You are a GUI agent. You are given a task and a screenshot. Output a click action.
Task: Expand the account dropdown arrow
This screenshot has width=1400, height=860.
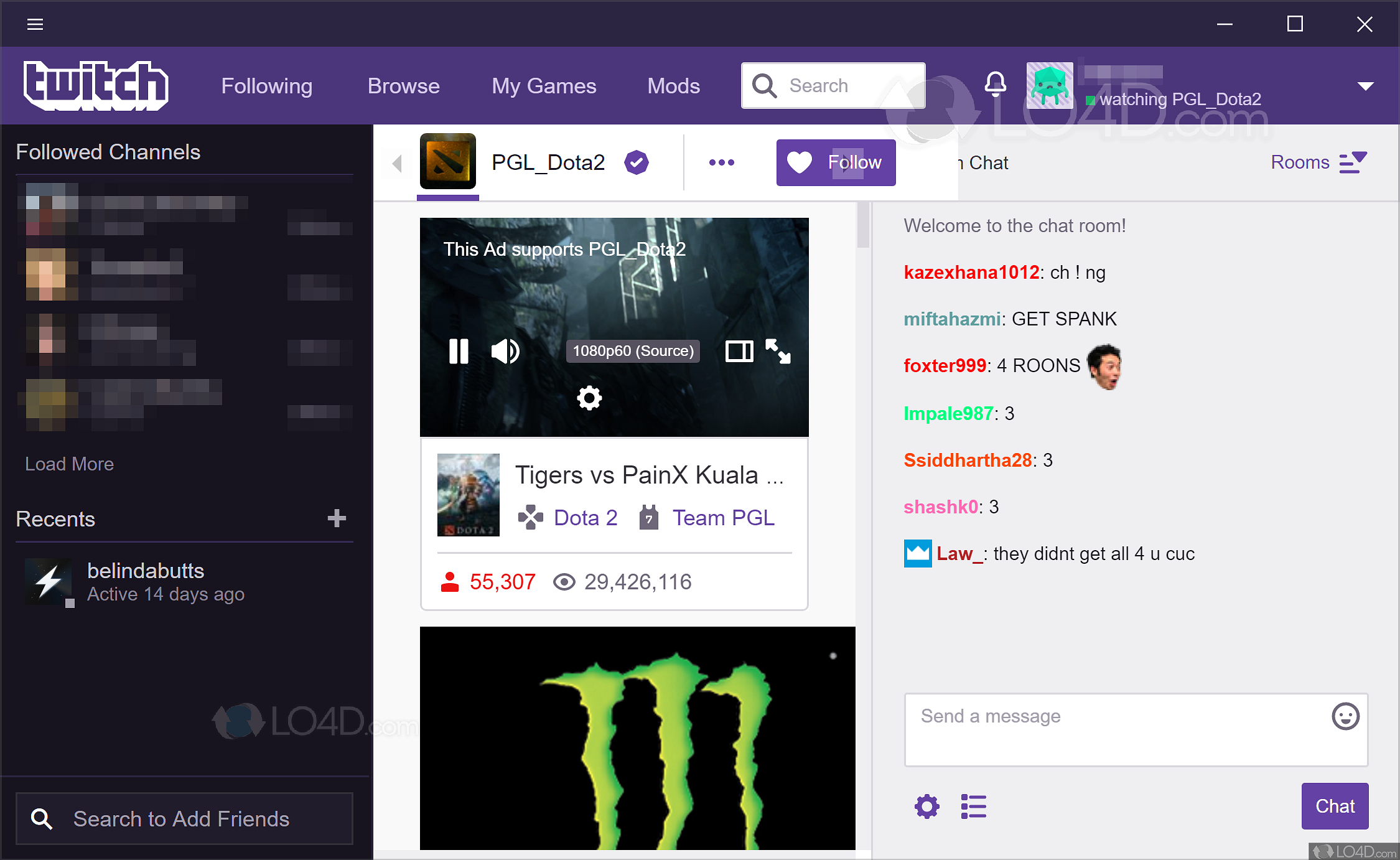pyautogui.click(x=1365, y=86)
